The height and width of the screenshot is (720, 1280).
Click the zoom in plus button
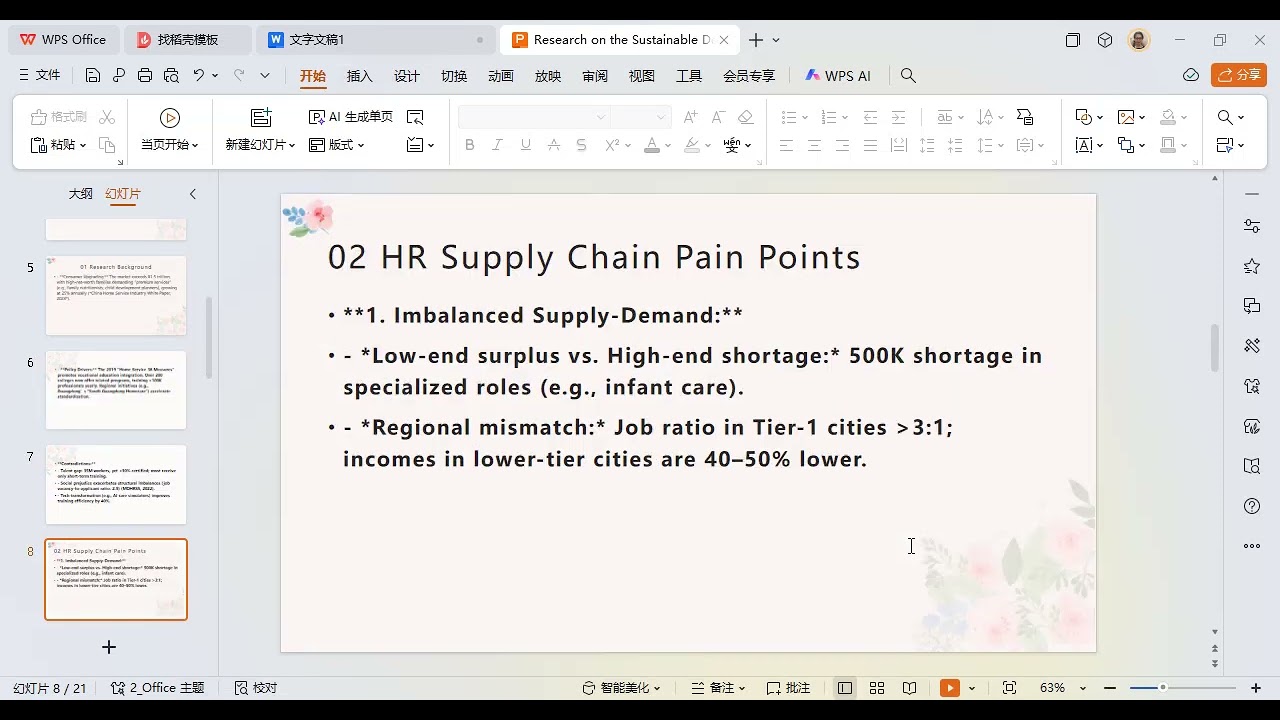point(1256,688)
